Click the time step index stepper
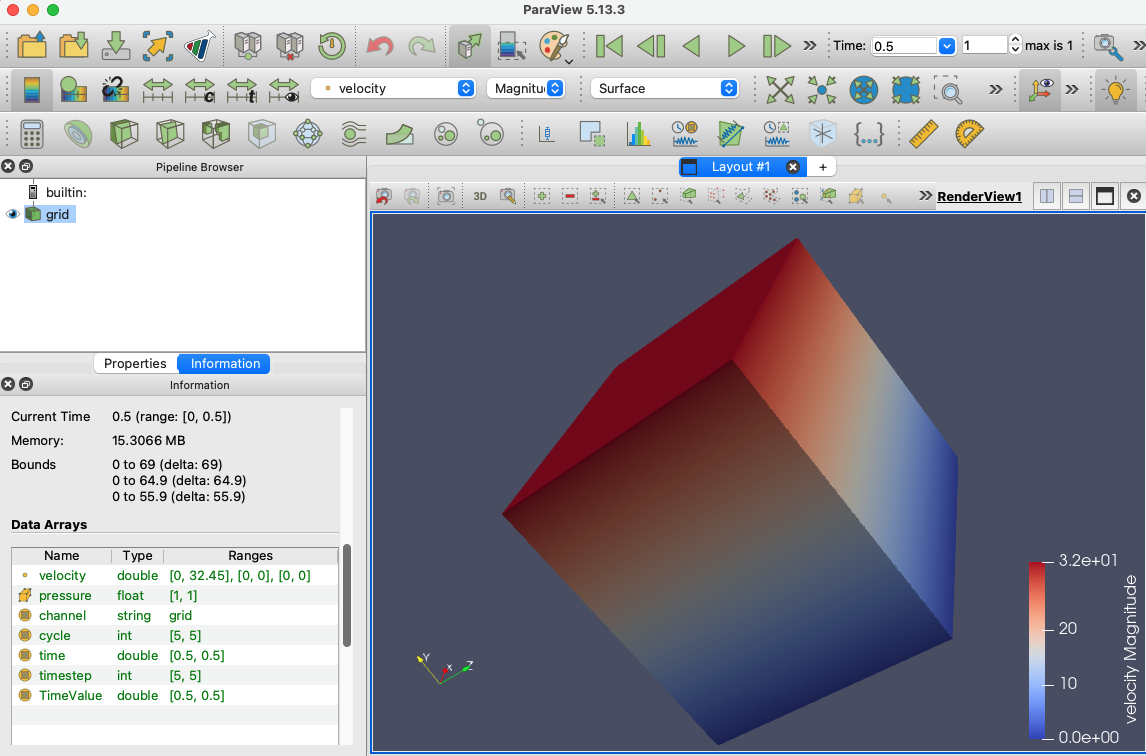 [1015, 45]
